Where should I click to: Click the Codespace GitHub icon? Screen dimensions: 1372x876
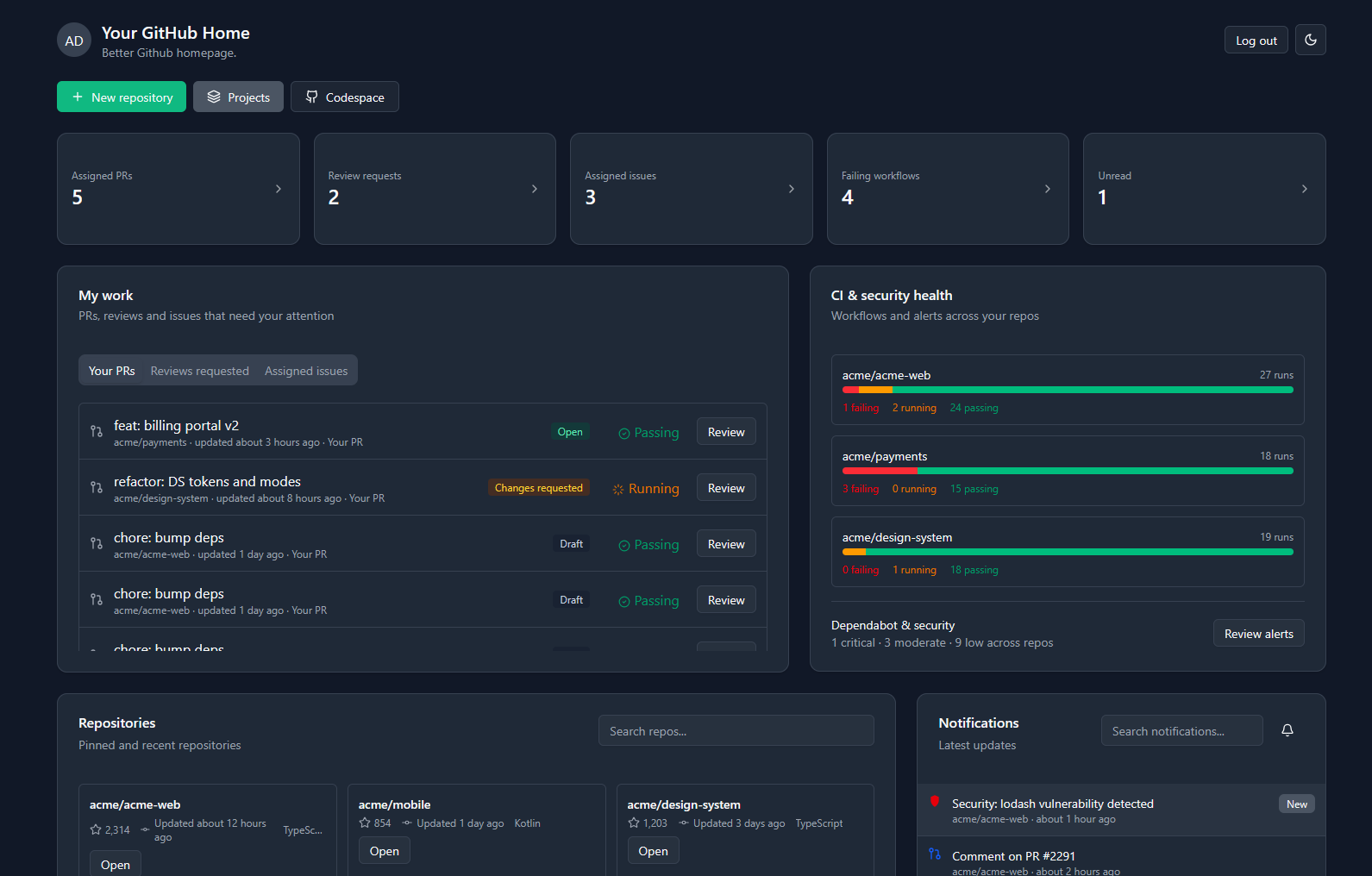coord(312,97)
